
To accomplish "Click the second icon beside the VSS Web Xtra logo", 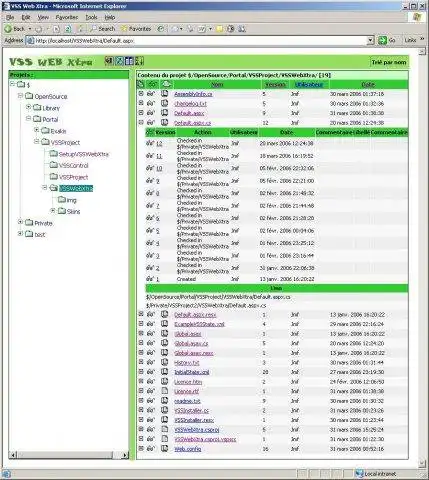I will (x=119, y=61).
